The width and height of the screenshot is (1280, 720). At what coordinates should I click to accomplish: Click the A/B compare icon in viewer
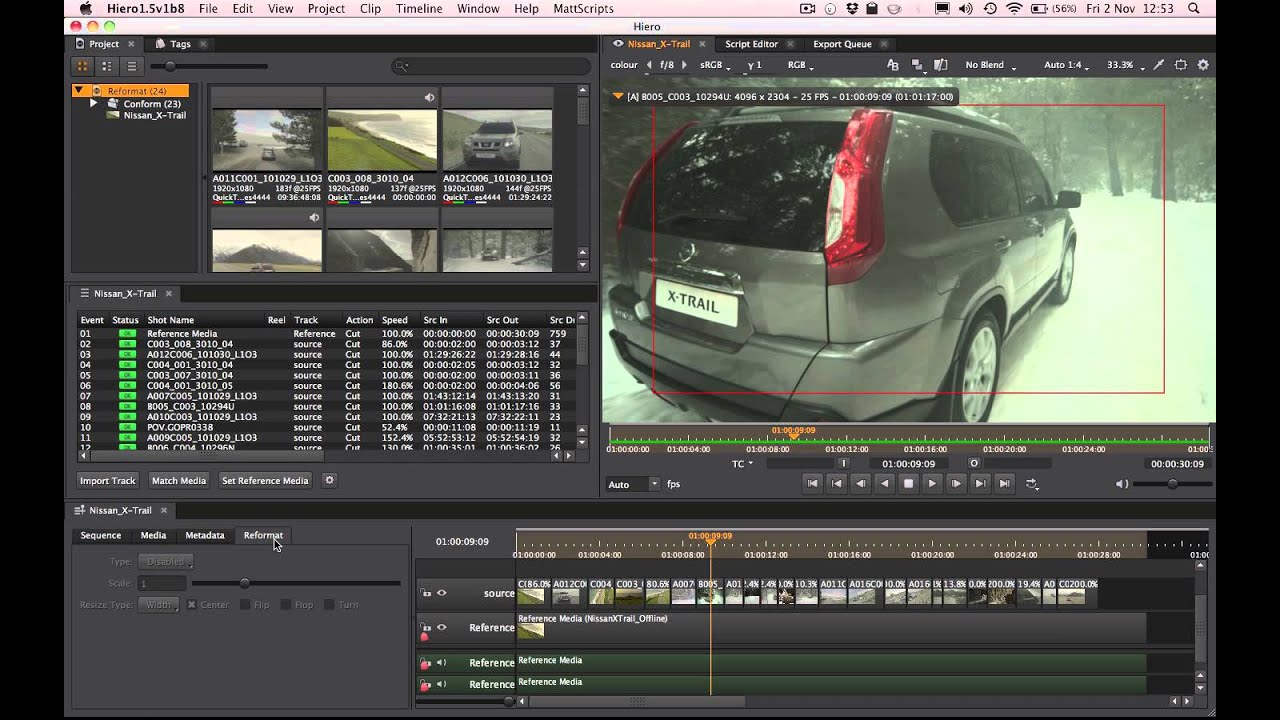click(x=893, y=65)
